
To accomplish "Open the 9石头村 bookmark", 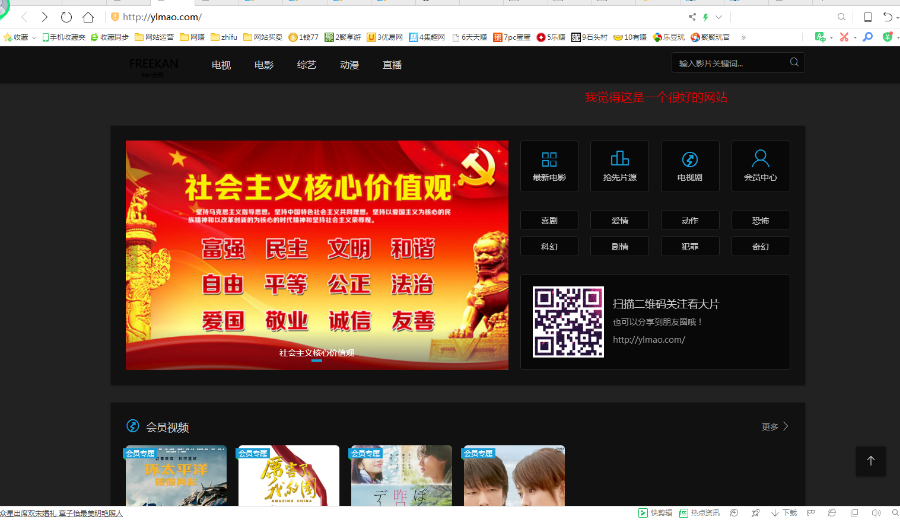I will pos(589,37).
